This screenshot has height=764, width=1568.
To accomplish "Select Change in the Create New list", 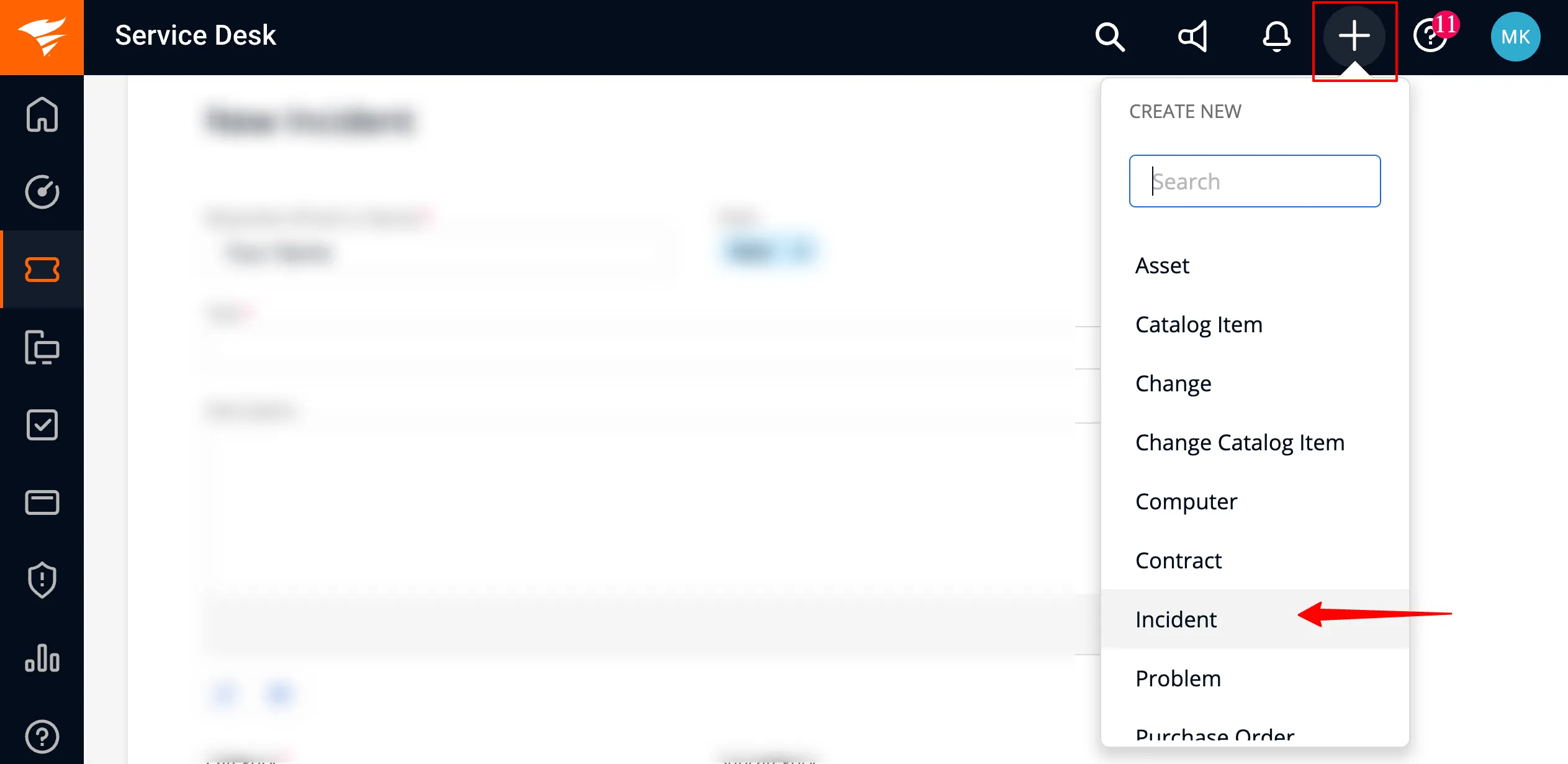I will tap(1255, 384).
